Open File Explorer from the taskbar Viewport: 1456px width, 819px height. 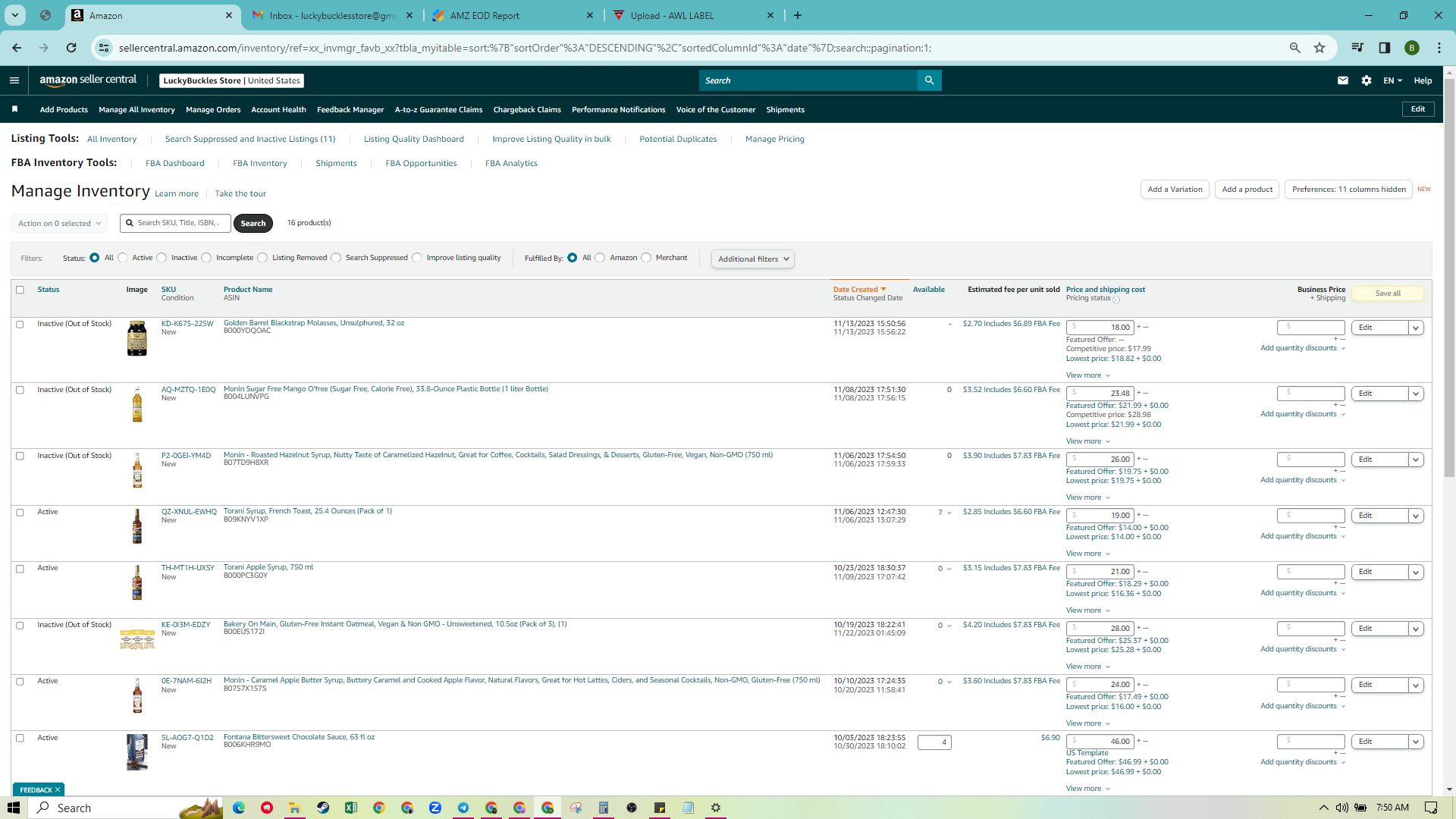pos(294,808)
